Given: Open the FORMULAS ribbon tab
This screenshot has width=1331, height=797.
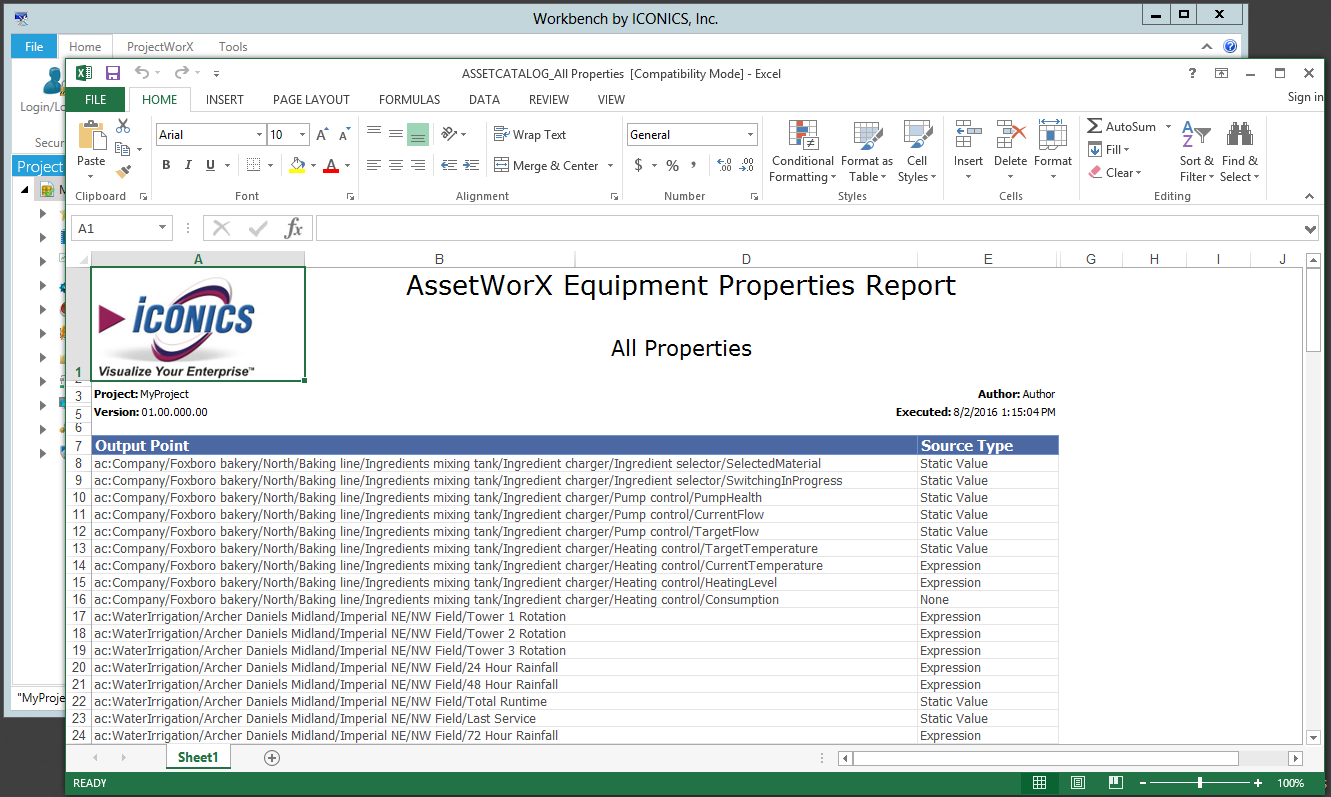Looking at the screenshot, I should click(x=409, y=100).
